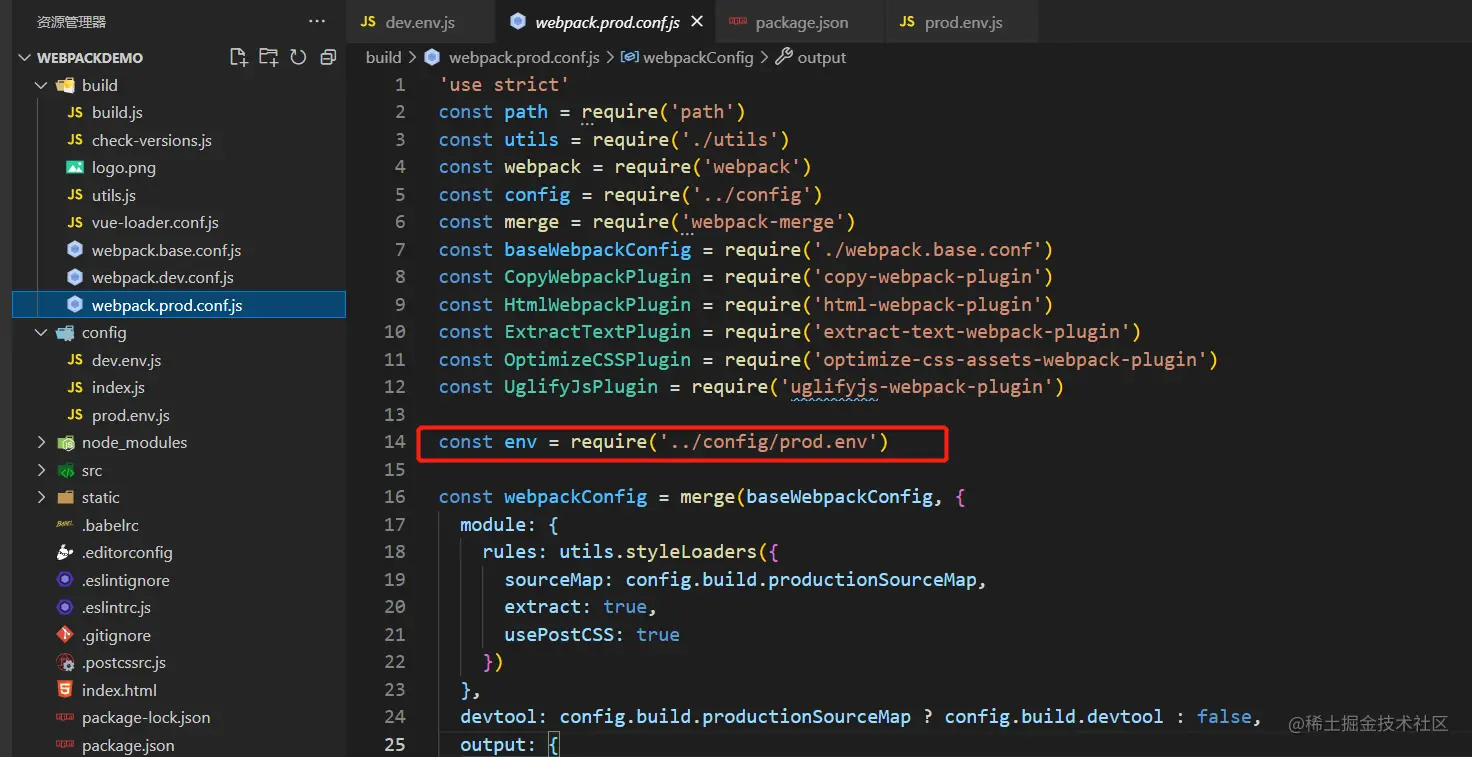Click the HTML5 icon beside index.html
The image size is (1472, 757).
[65, 690]
